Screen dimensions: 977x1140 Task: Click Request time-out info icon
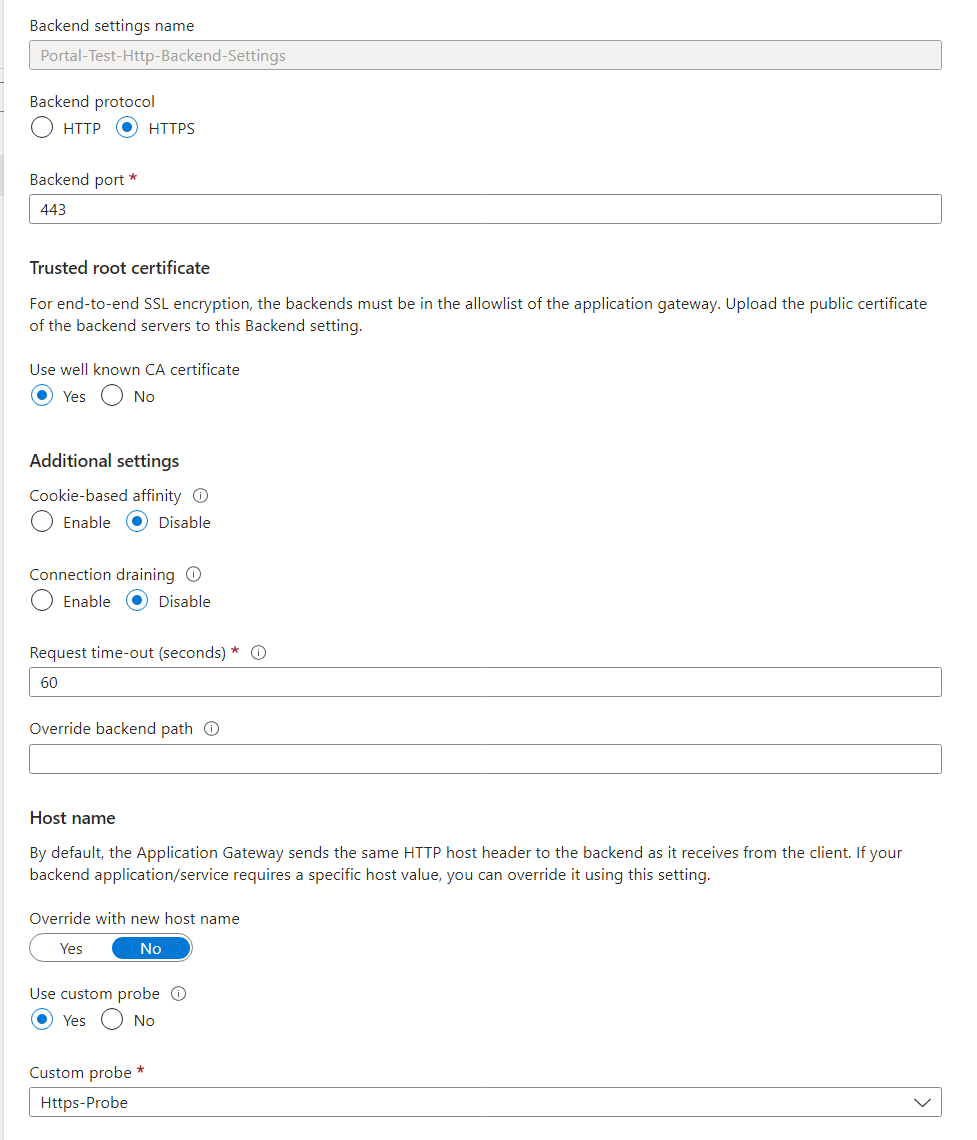[x=258, y=653]
